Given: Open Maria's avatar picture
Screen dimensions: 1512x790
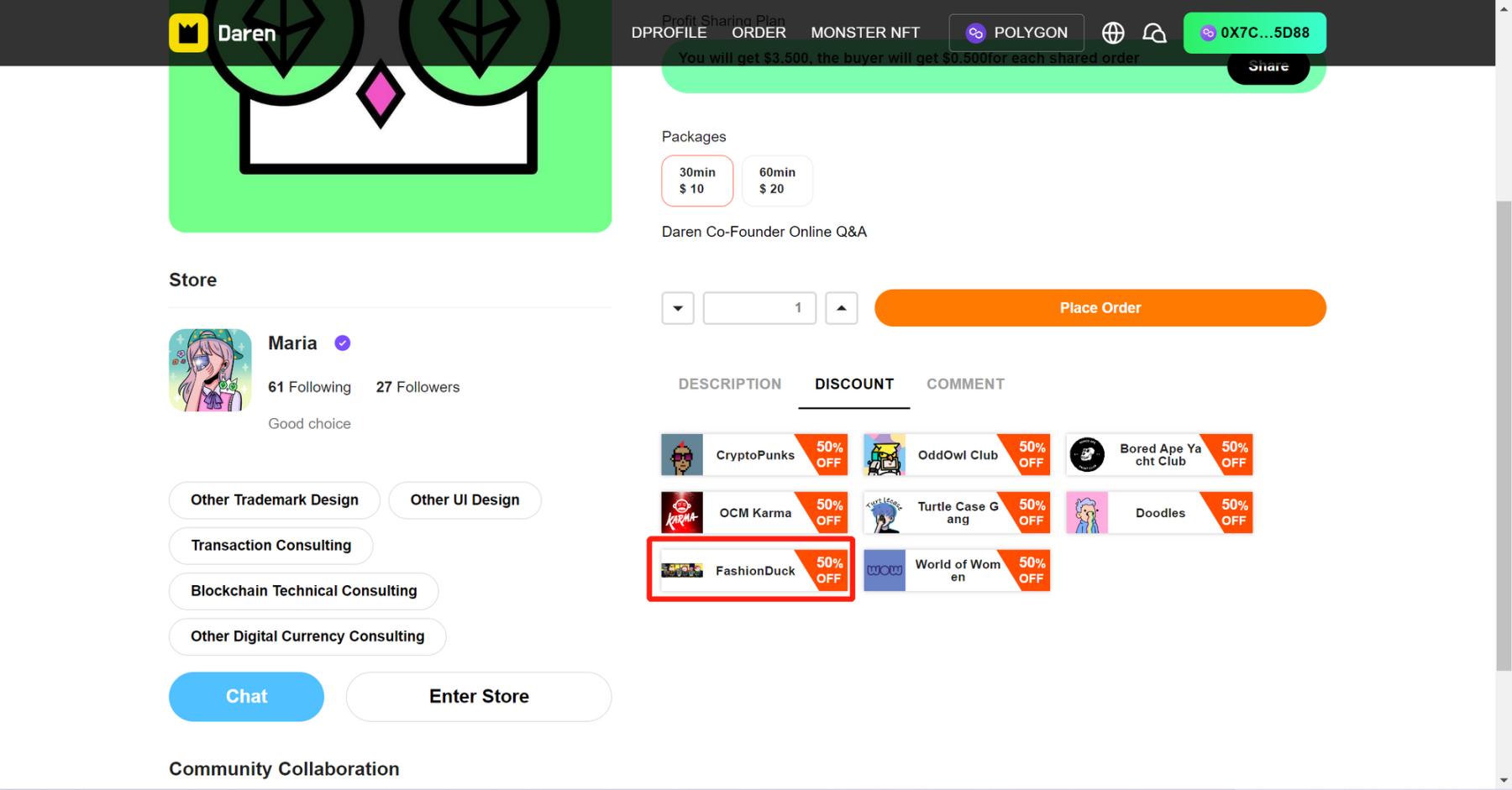Looking at the screenshot, I should tap(210, 370).
